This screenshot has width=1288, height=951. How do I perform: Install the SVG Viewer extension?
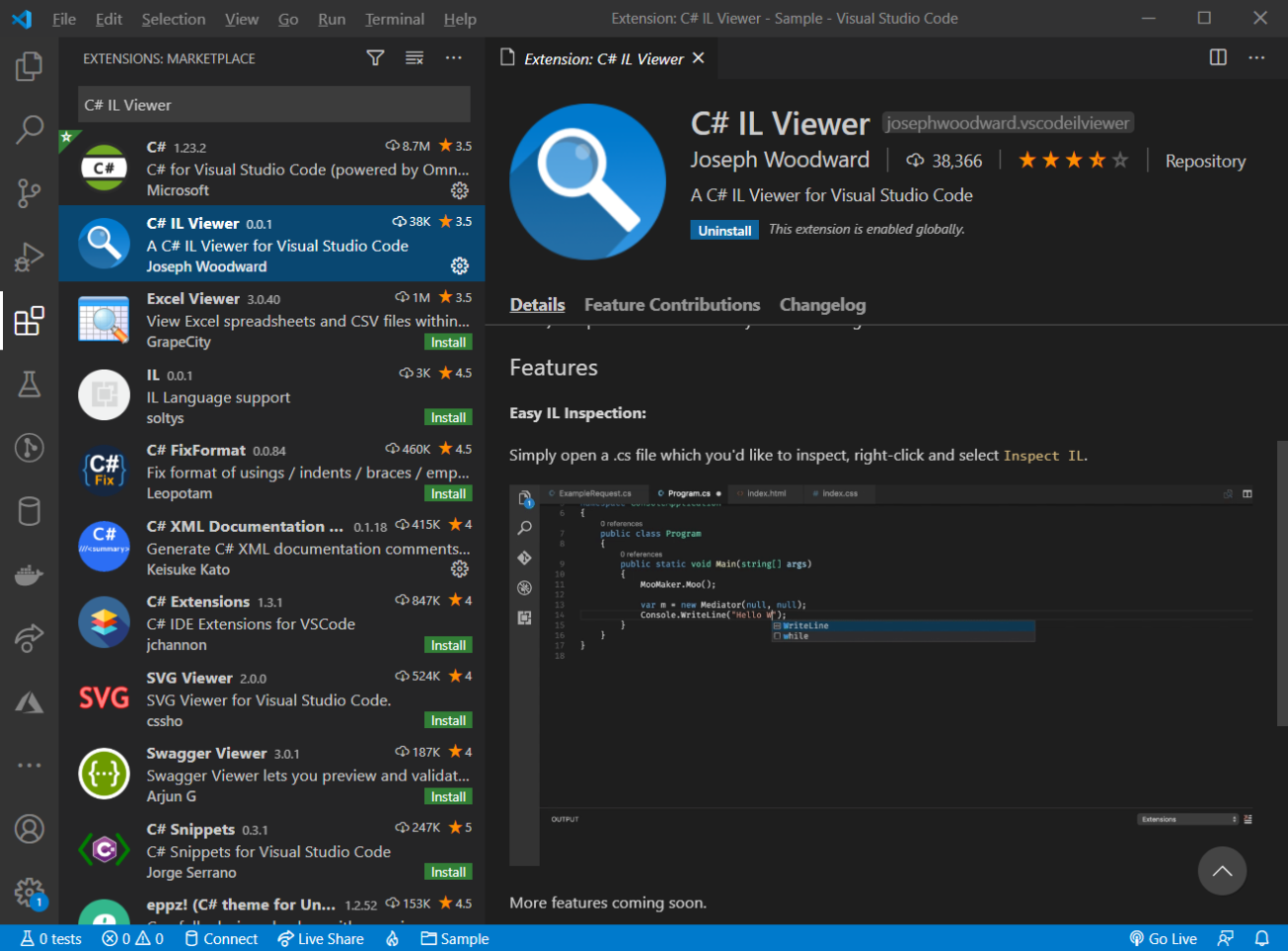(448, 721)
